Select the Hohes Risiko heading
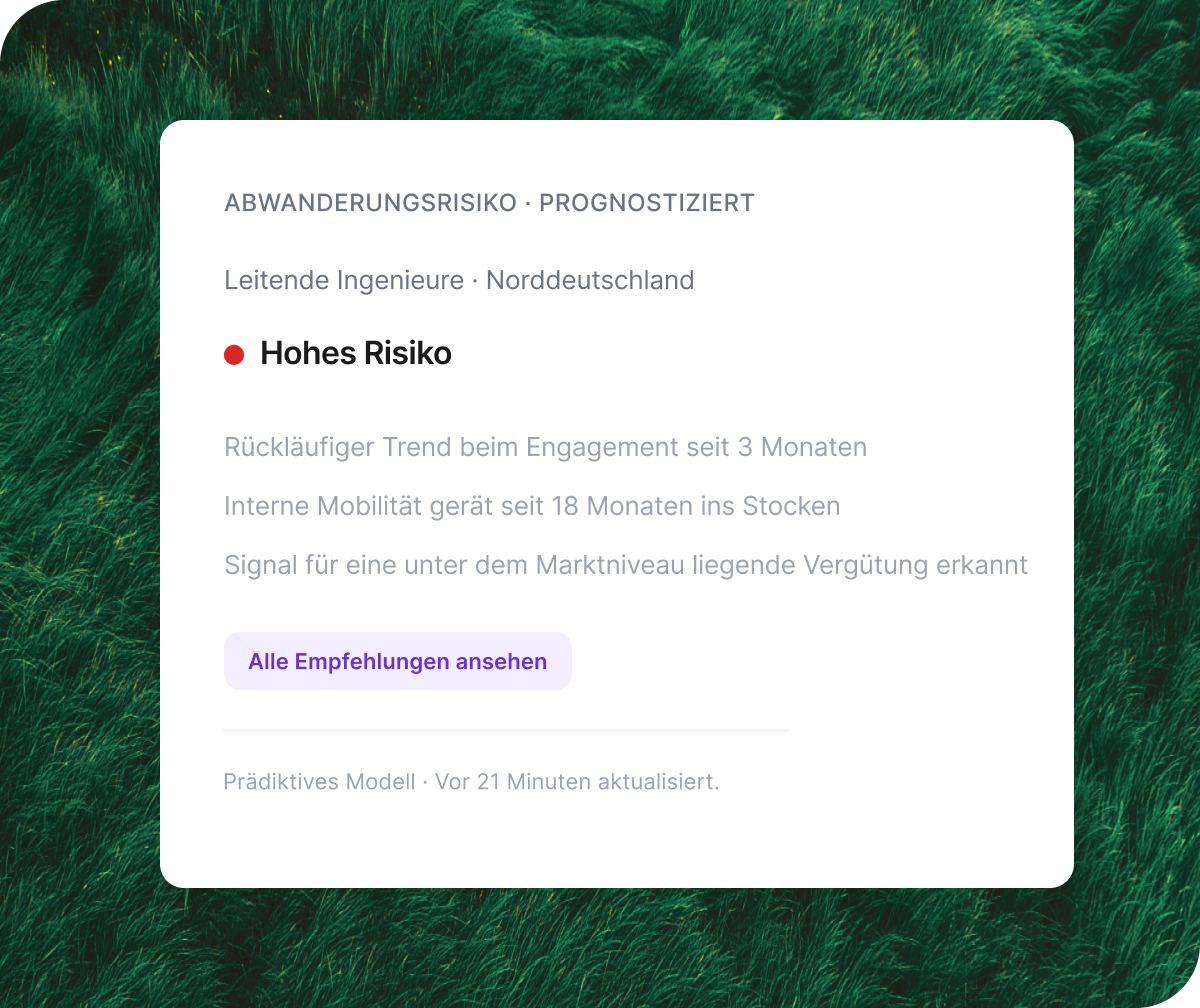Viewport: 1200px width, 1008px height. coord(356,353)
